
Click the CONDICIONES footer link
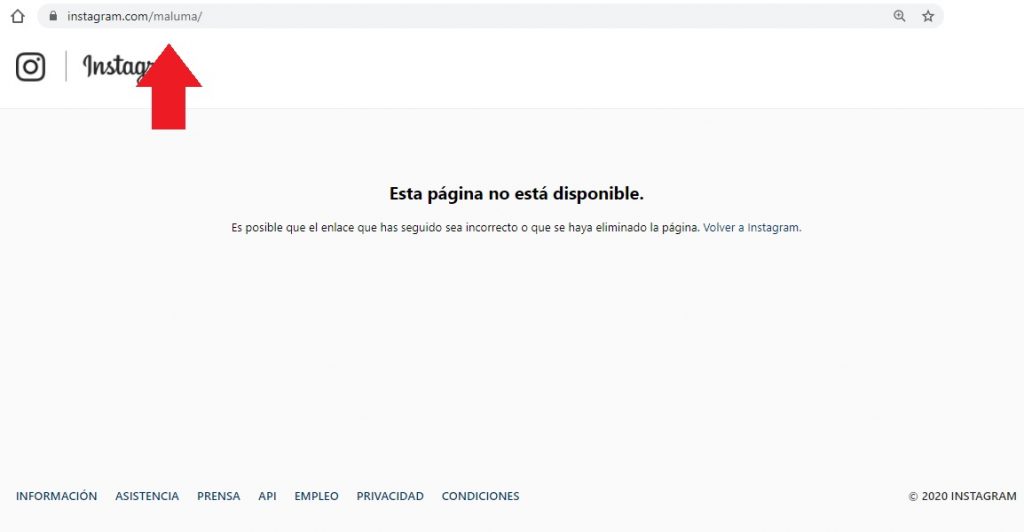[480, 496]
